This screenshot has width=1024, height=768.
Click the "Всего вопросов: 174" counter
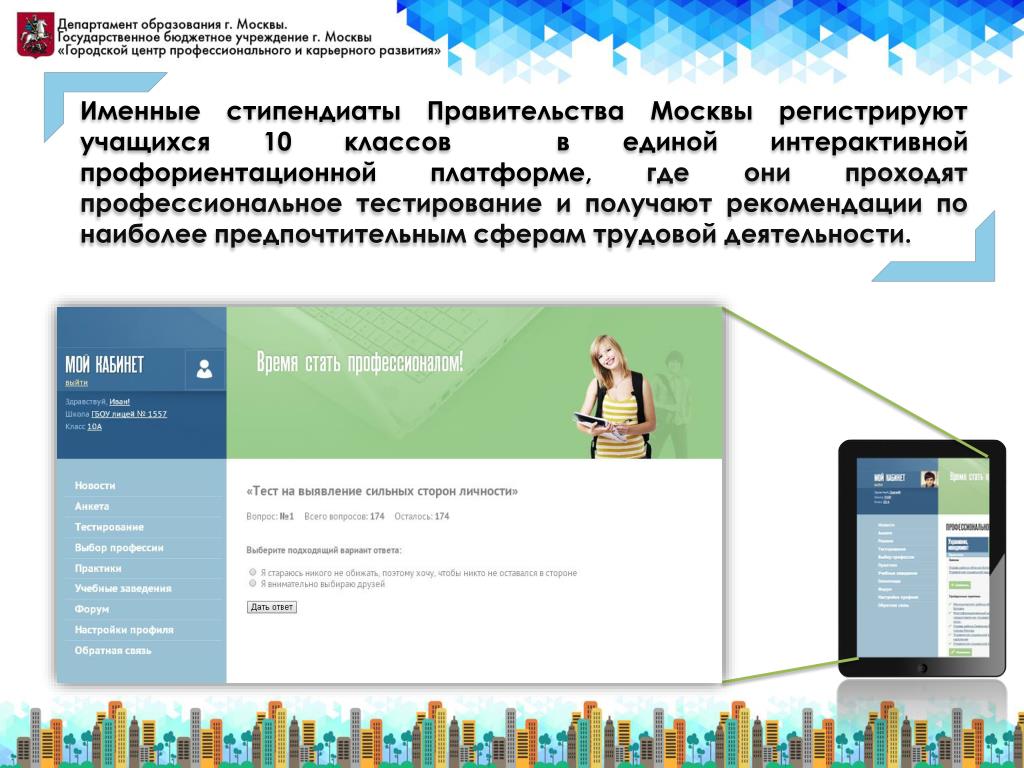344,517
